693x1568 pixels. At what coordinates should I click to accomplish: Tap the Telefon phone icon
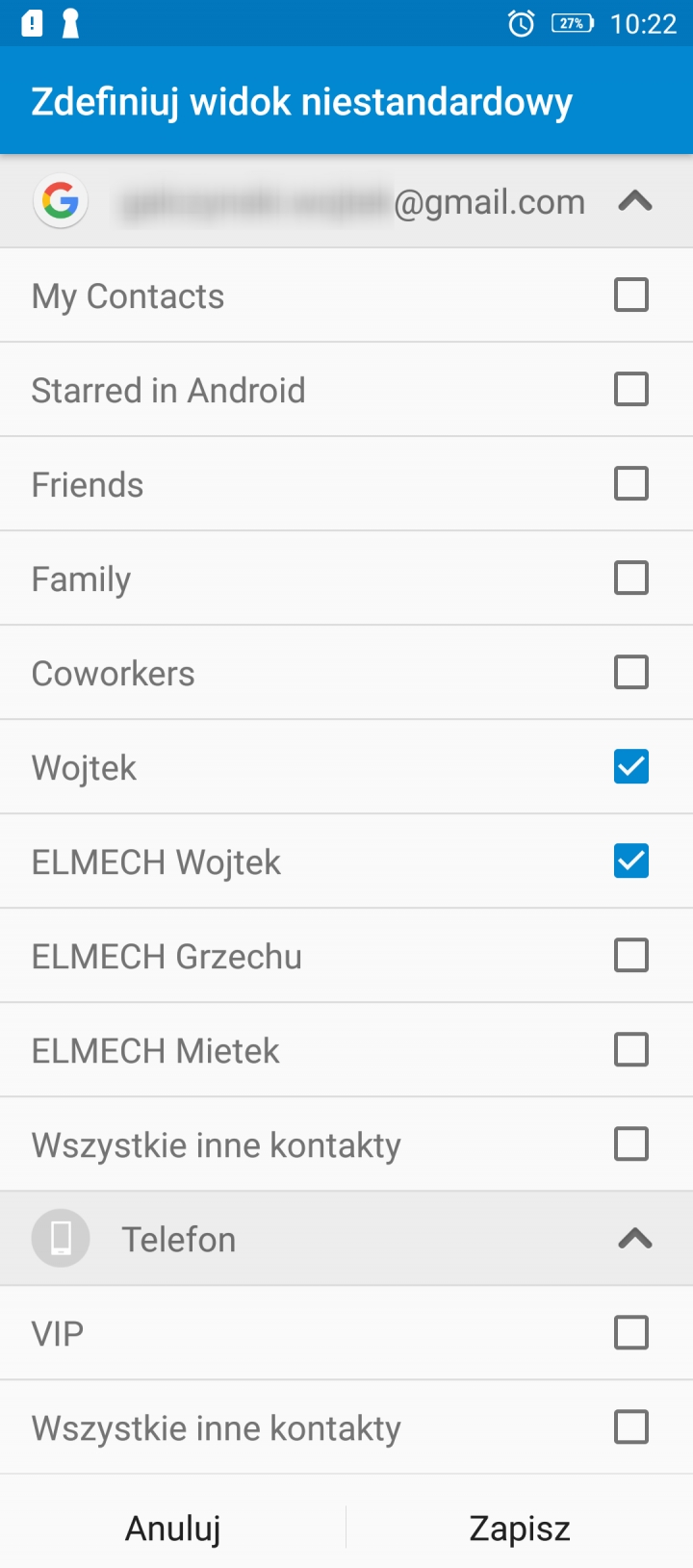(61, 1239)
